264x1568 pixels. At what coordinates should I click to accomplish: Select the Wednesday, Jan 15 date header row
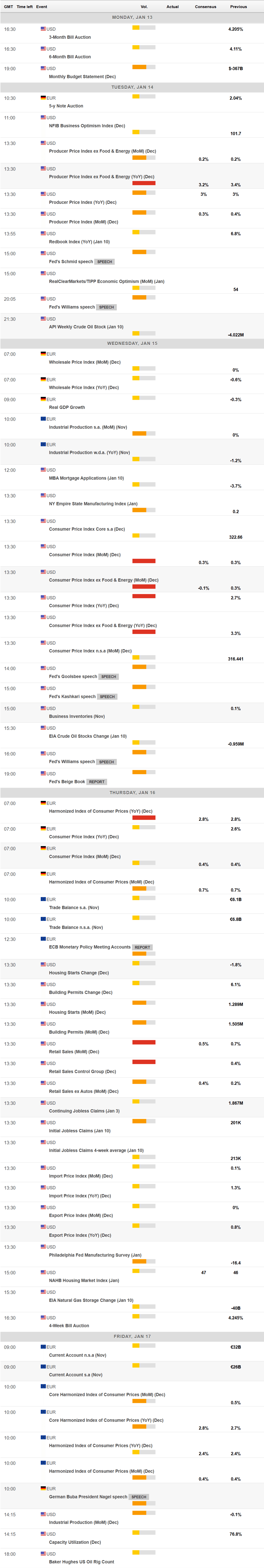coord(132,343)
